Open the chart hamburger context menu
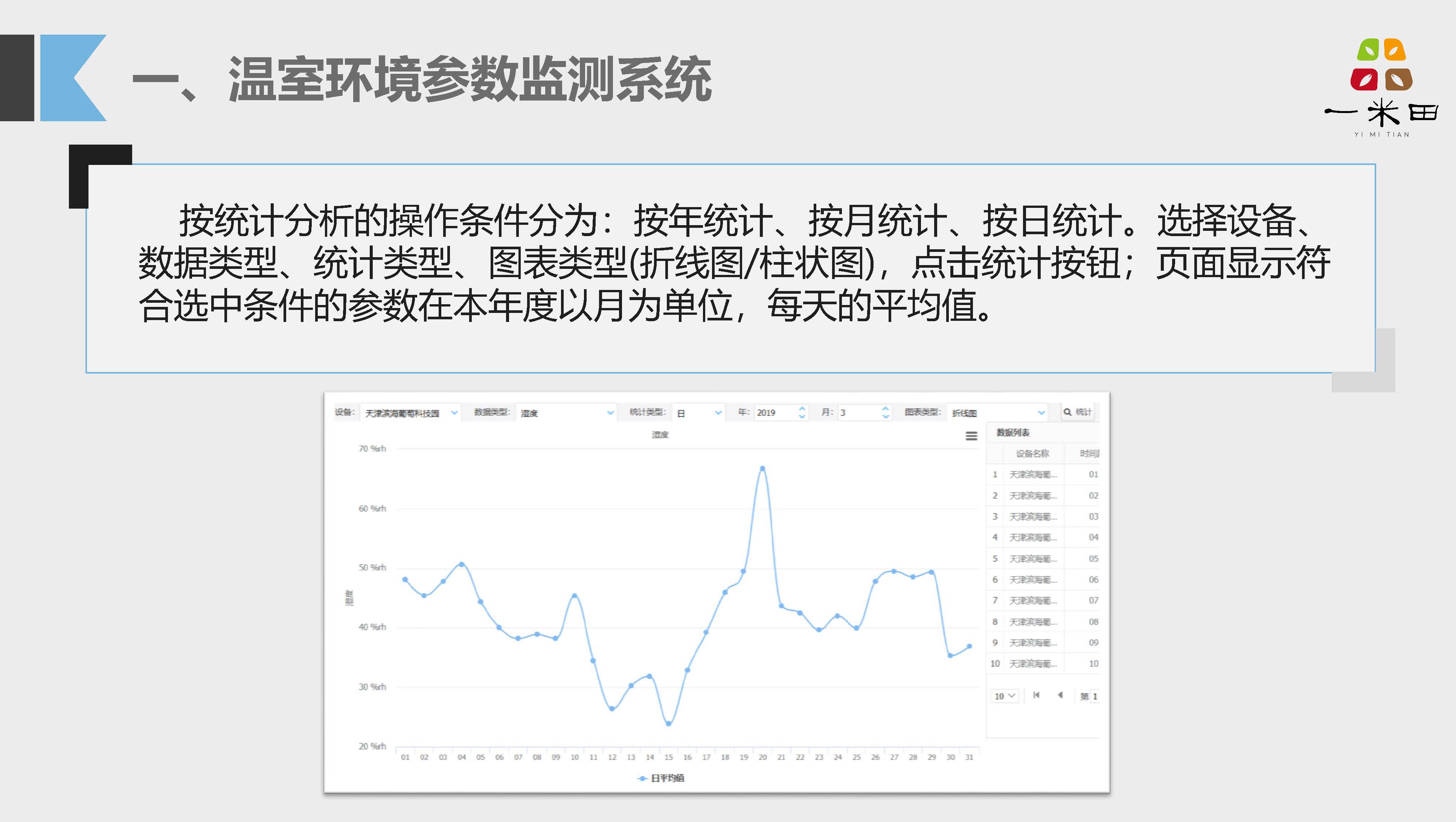The image size is (1456, 822). [972, 436]
